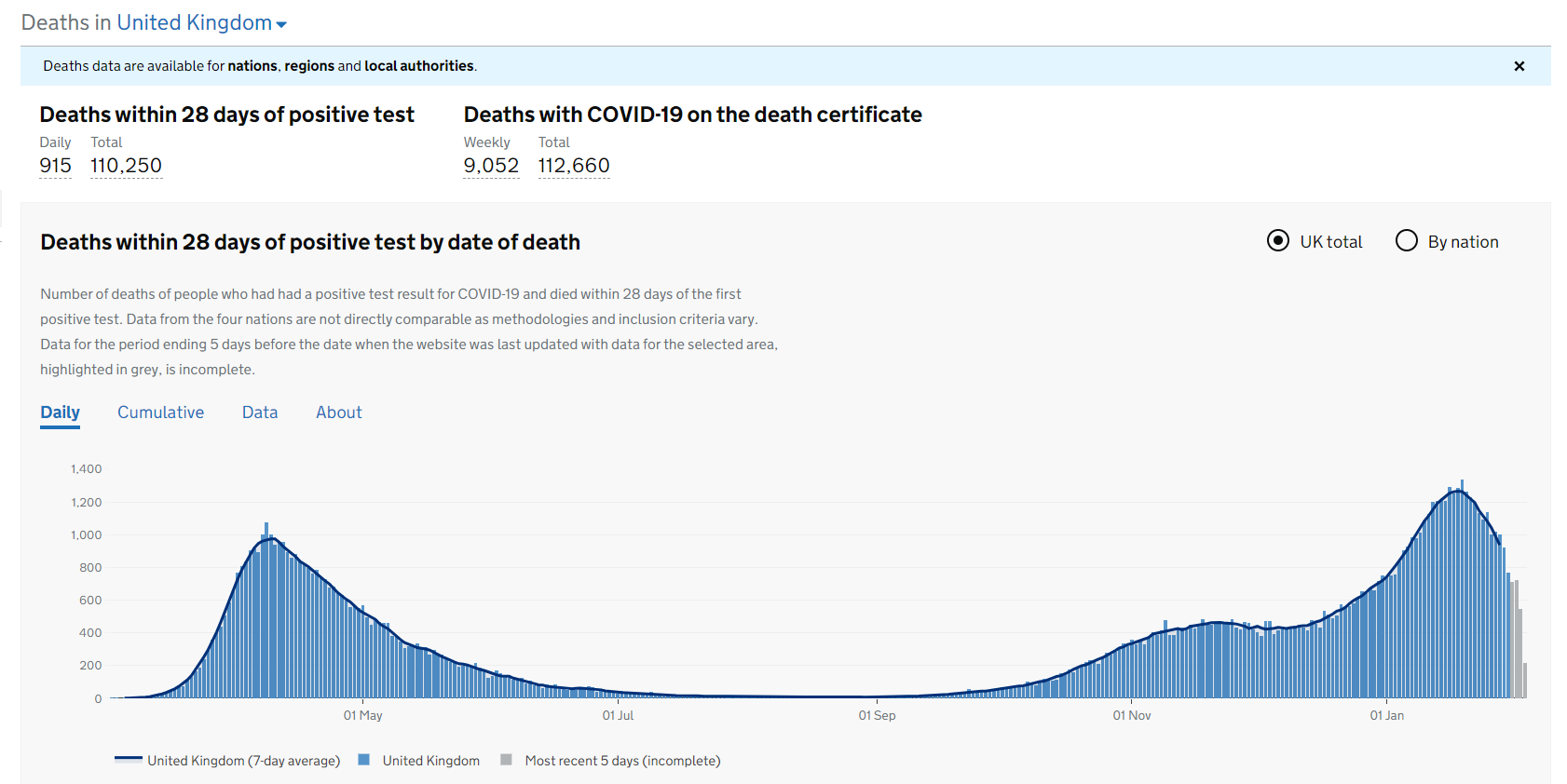
Task: Click the 01 May axis label
Action: (362, 715)
